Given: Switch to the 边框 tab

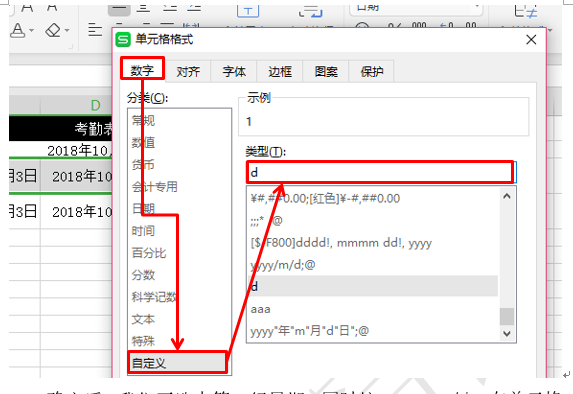Looking at the screenshot, I should pyautogui.click(x=280, y=71).
